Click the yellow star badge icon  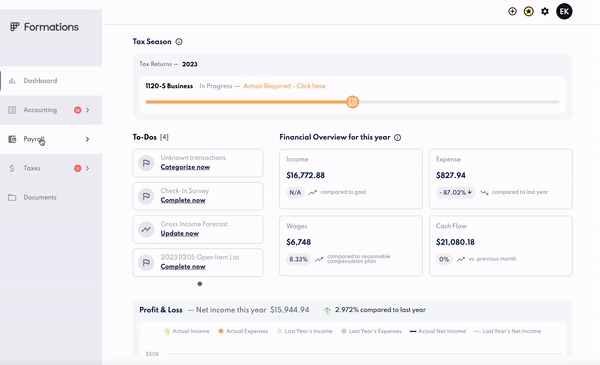tap(529, 11)
